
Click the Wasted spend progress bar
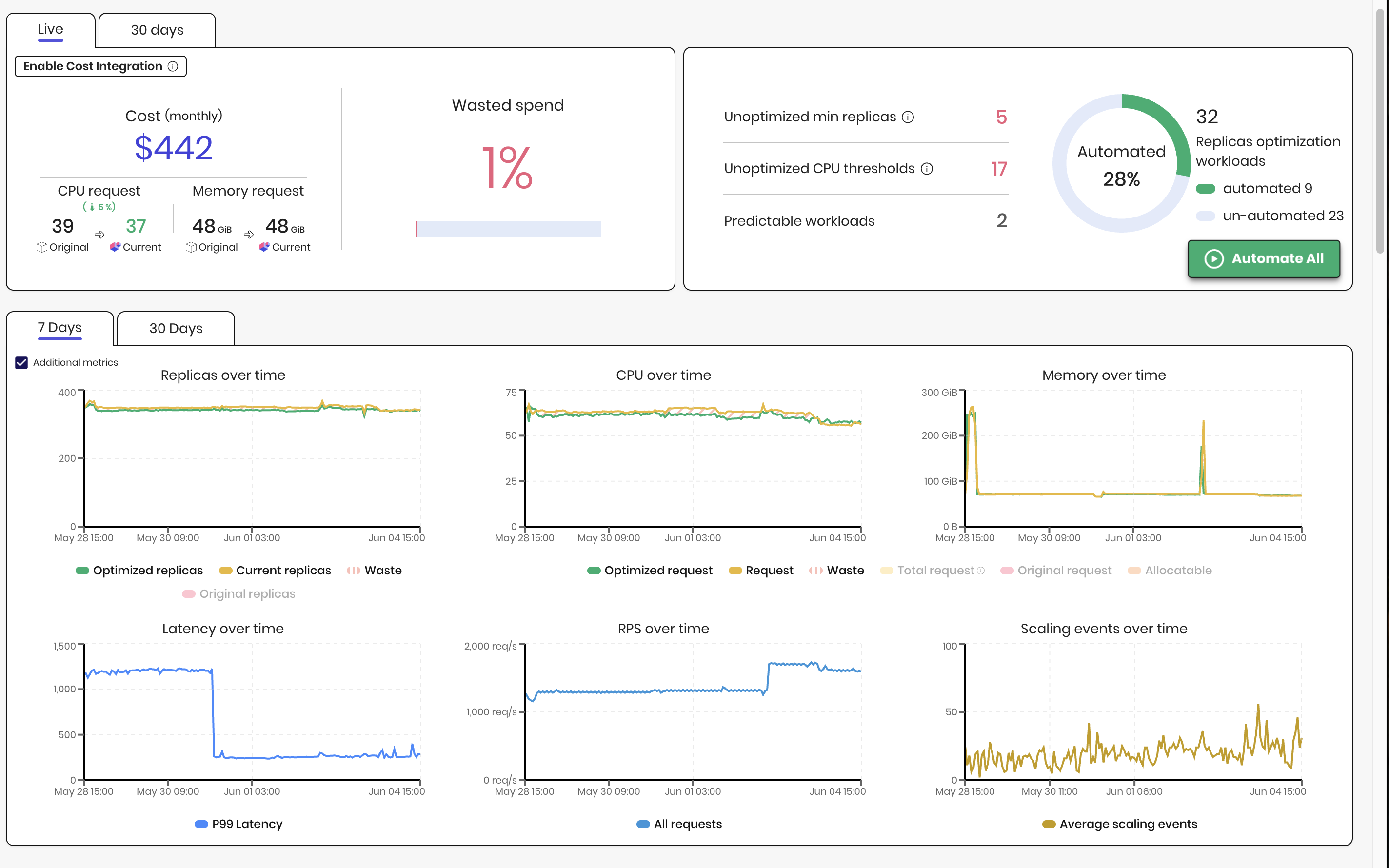pos(508,229)
